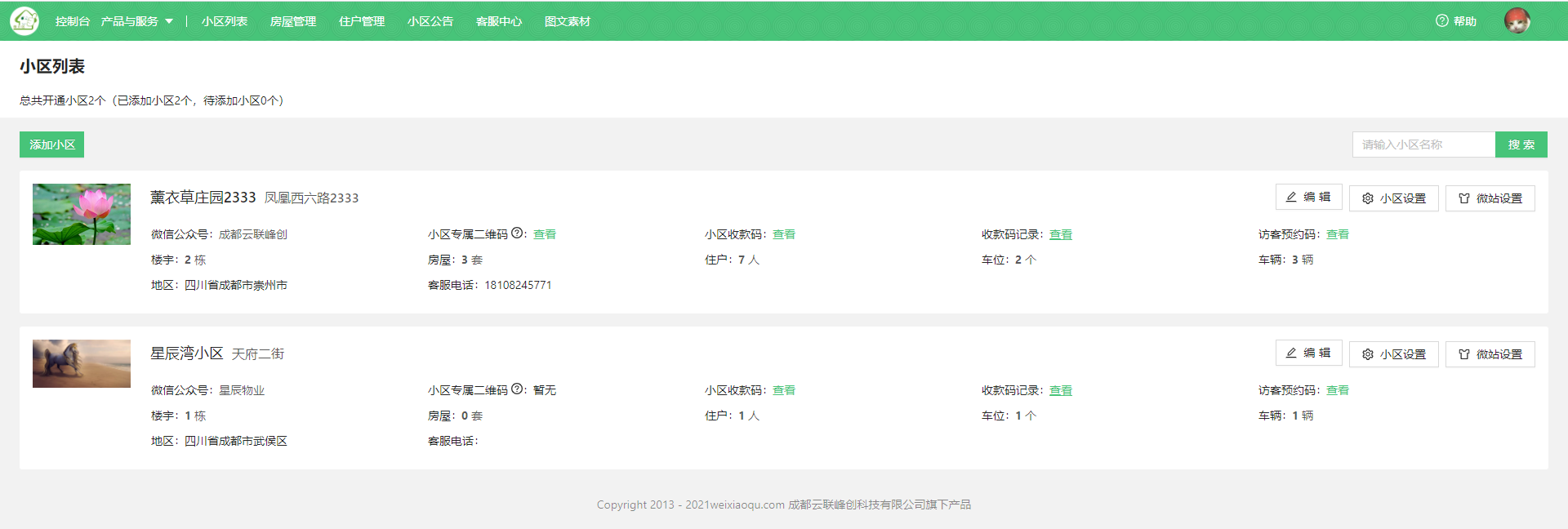Screen dimensions: 1568x529
Task: Click the 添加小区 button
Action: (x=52, y=144)
